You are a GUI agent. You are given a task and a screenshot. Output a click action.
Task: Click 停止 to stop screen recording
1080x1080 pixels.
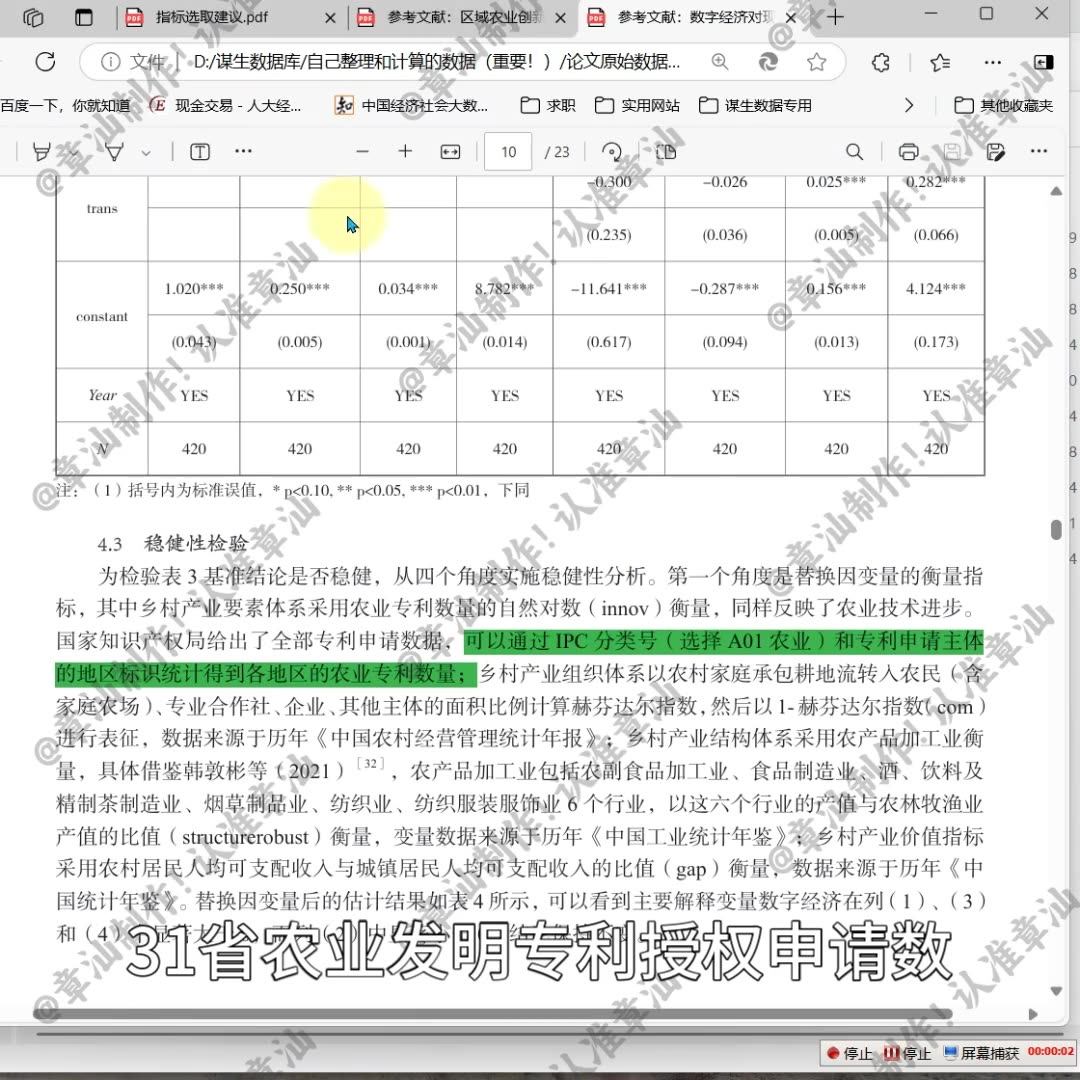[x=849, y=1052]
